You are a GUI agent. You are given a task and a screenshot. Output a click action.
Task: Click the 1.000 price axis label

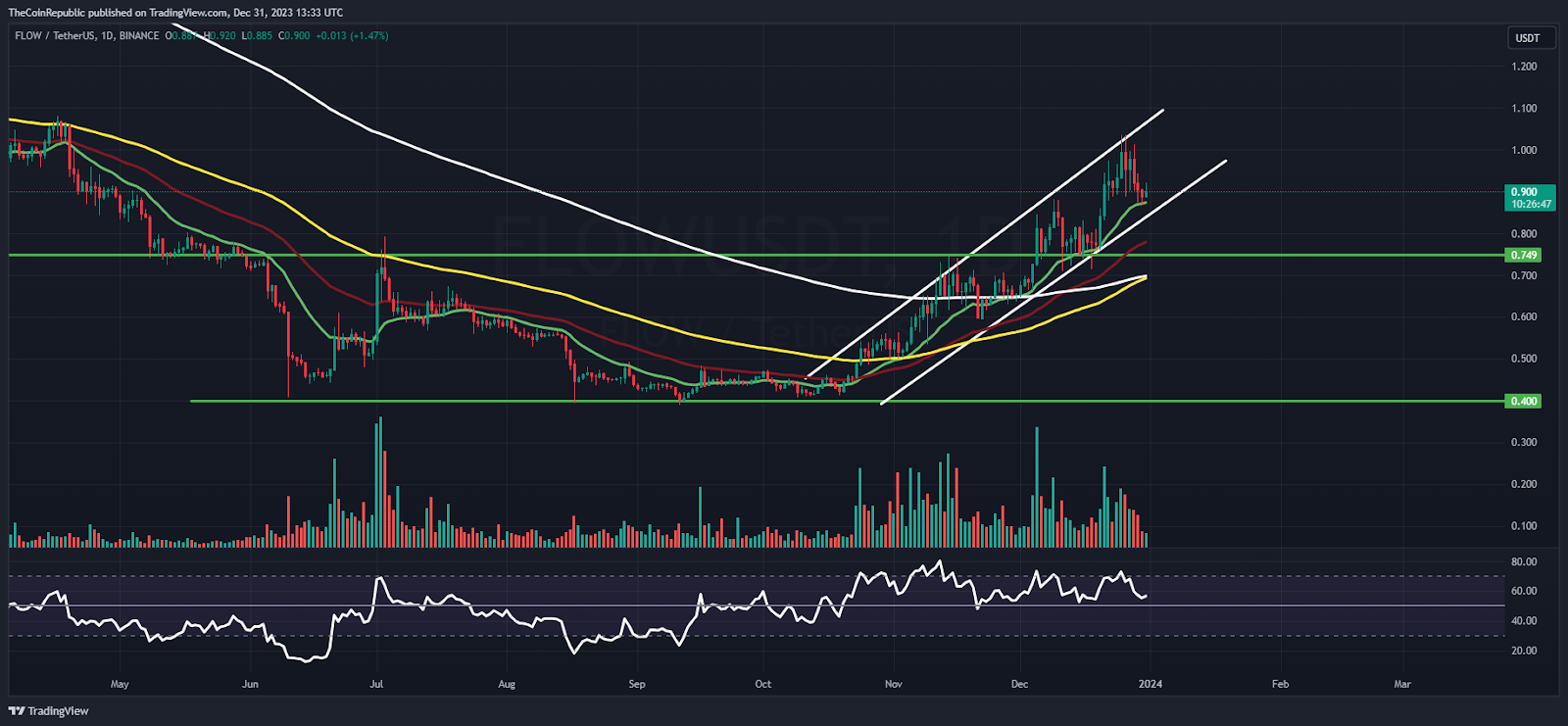click(1524, 150)
